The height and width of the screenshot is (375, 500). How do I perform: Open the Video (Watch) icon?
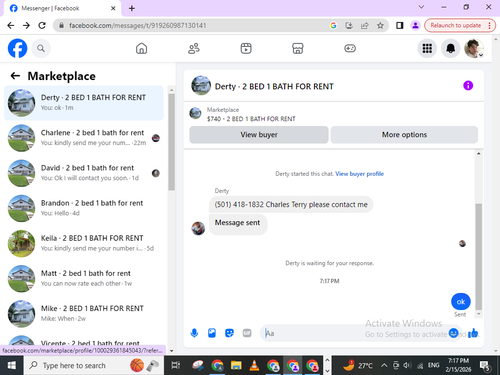(x=246, y=49)
